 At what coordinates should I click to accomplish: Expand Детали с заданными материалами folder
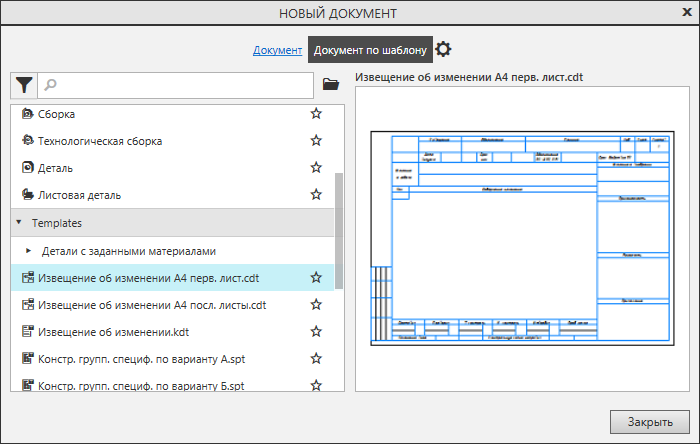click(29, 250)
